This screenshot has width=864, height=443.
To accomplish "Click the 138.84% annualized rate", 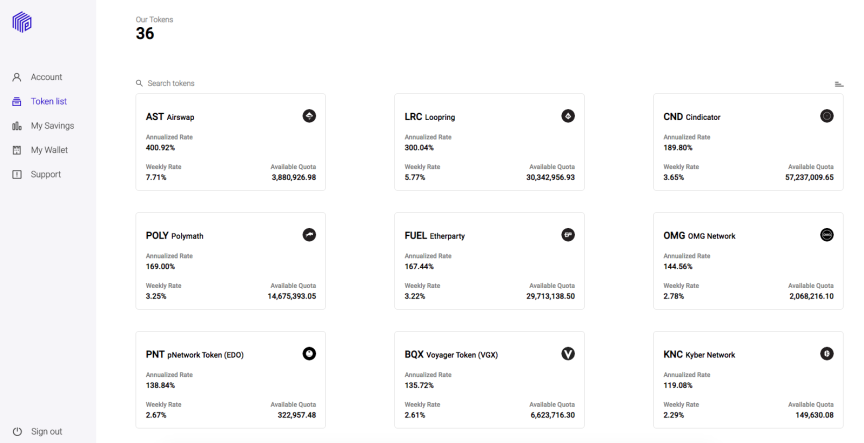I will [160, 386].
